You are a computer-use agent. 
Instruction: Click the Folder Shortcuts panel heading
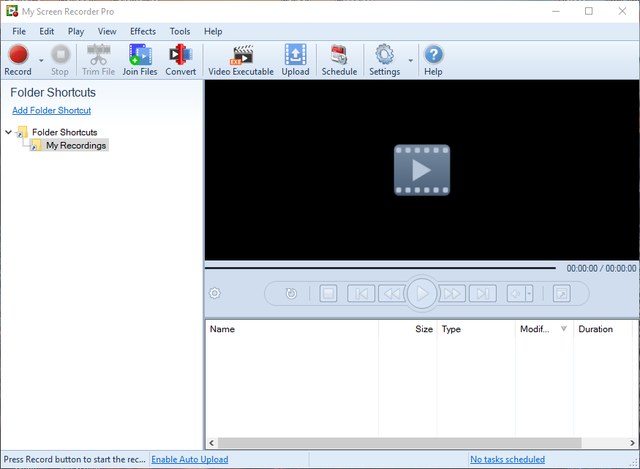coord(53,93)
